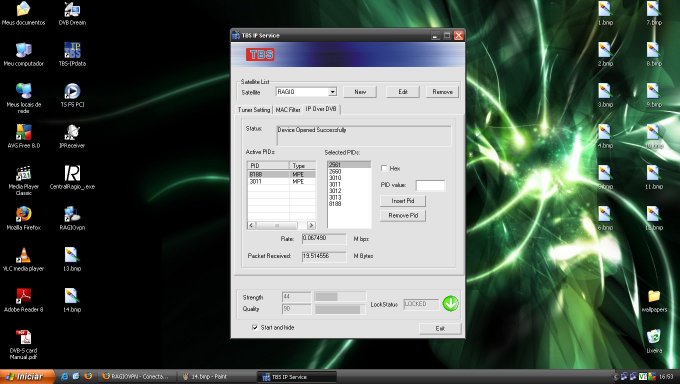Select the 8188 row in Active PIDs
The height and width of the screenshot is (384, 680).
pyautogui.click(x=281, y=174)
